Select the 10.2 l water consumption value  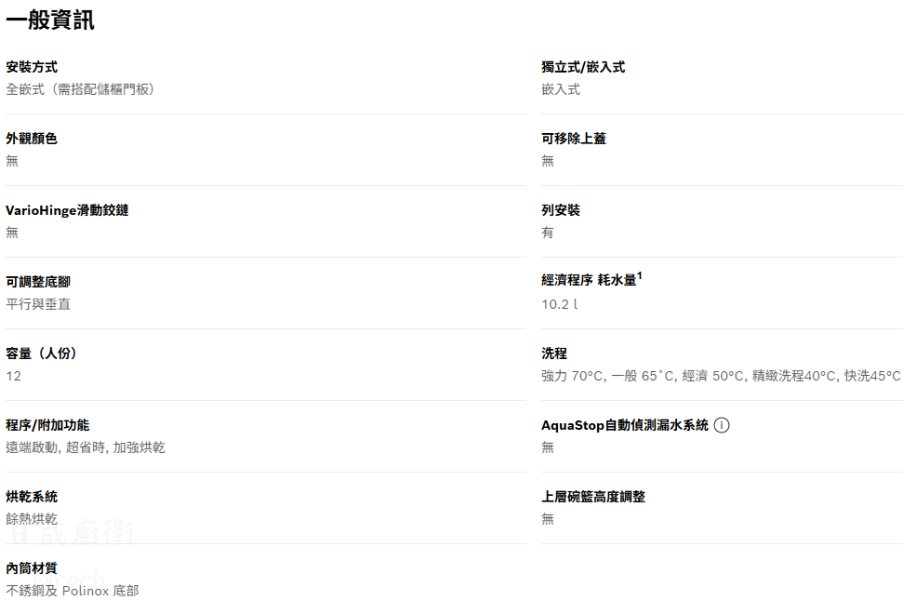point(560,304)
